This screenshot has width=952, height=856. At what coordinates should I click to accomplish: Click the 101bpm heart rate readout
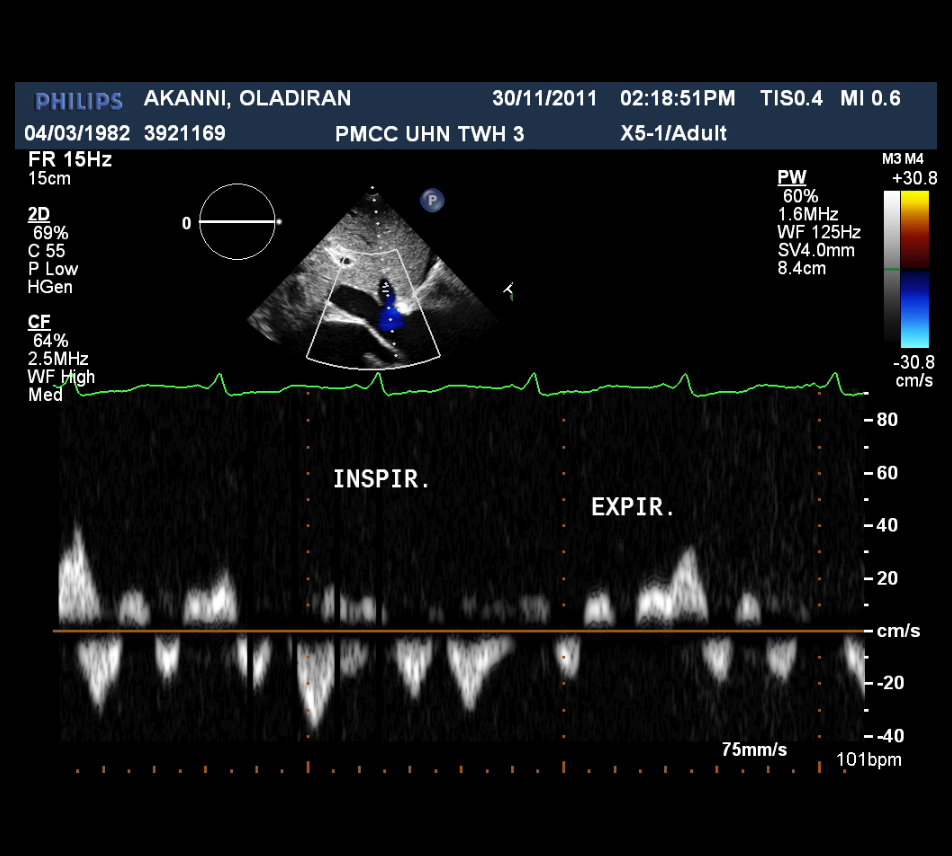[868, 760]
